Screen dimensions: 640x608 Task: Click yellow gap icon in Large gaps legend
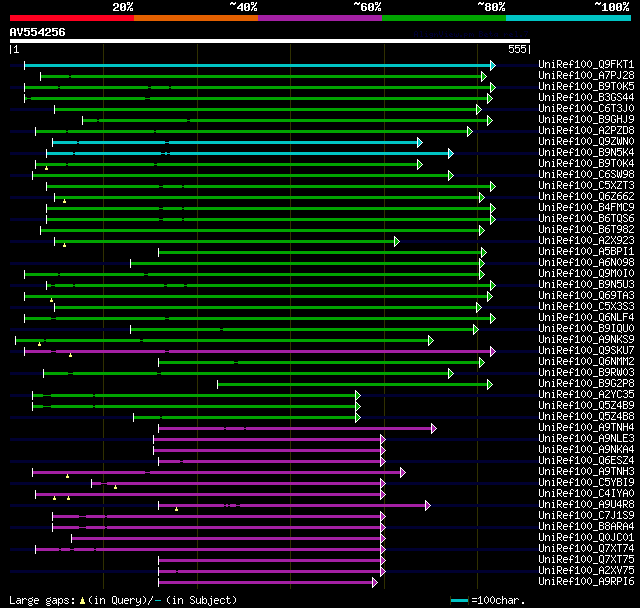pyautogui.click(x=82, y=601)
